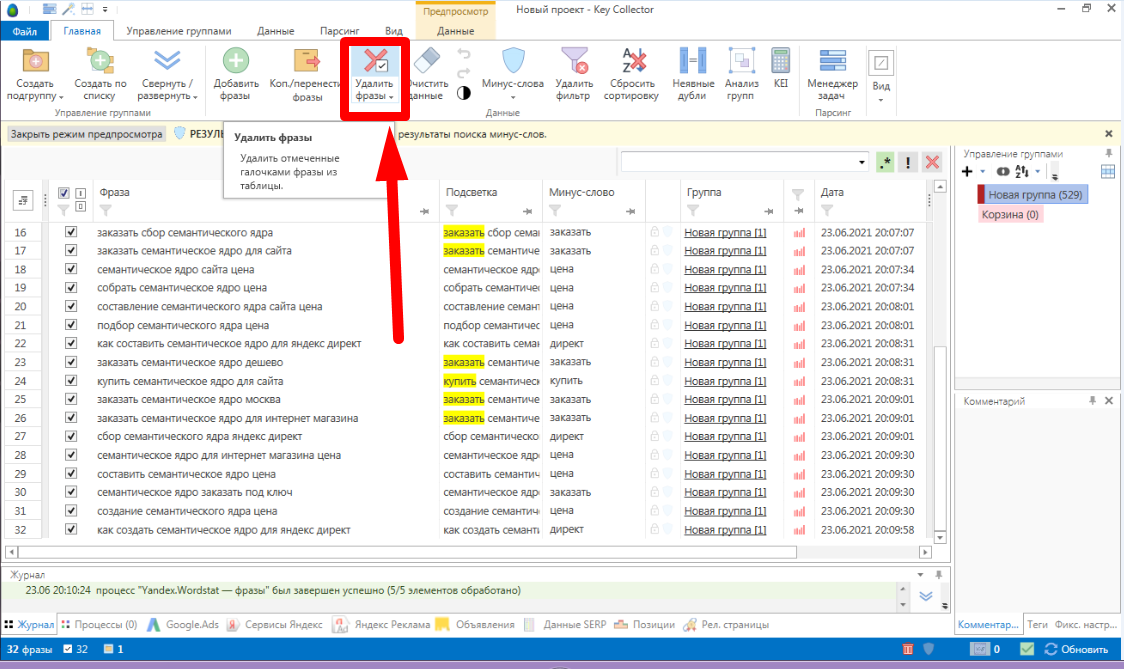Screen dimensions: 1124x669
Task: Uncheck the checkbox for row 24
Action: pyautogui.click(x=71, y=381)
